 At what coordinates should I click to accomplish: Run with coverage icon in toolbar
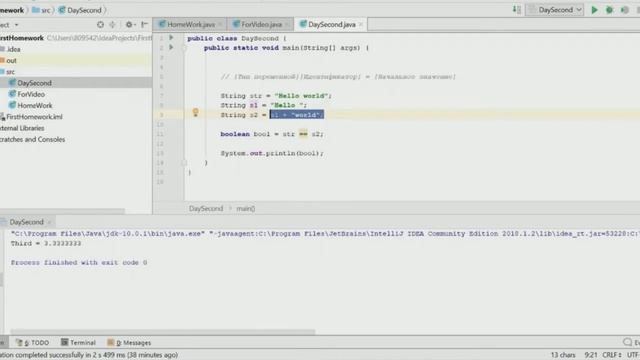coord(624,10)
